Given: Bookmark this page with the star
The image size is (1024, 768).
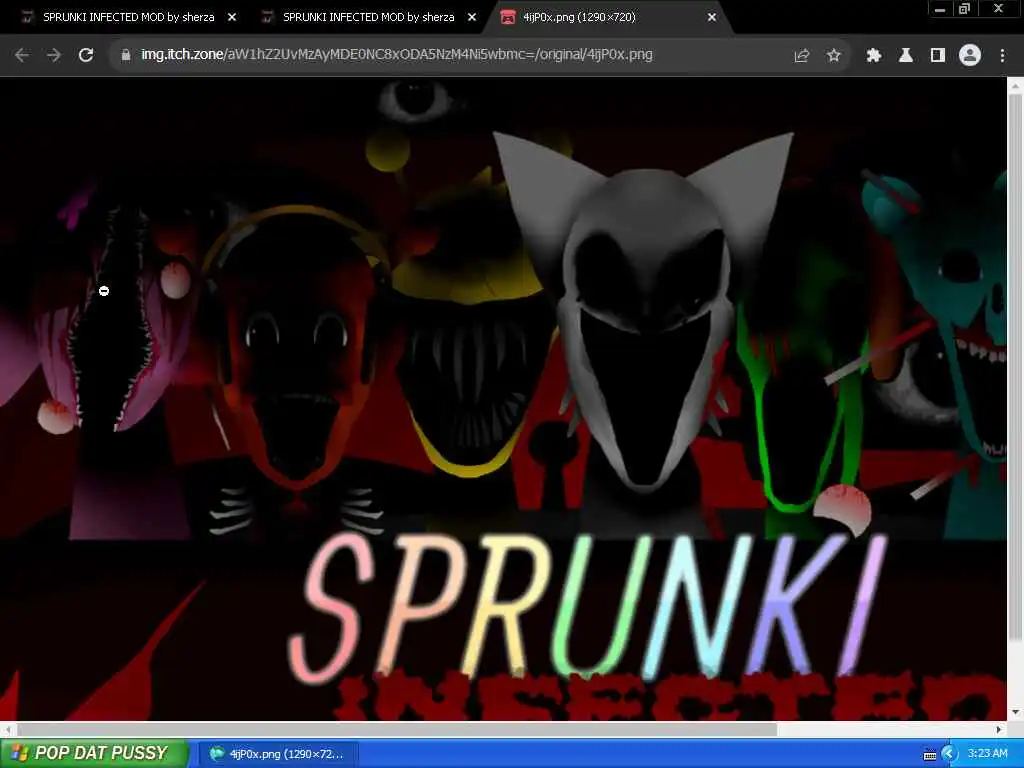Looking at the screenshot, I should click(x=833, y=56).
